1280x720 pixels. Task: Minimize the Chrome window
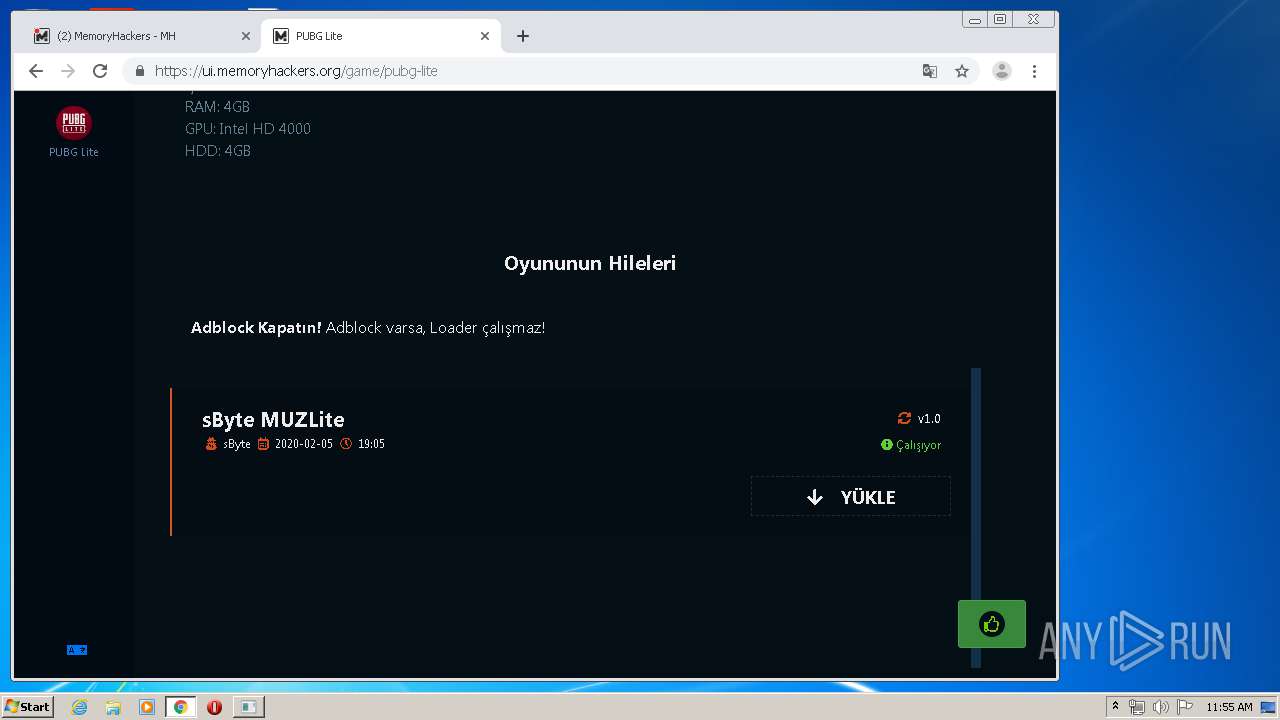pyautogui.click(x=975, y=19)
